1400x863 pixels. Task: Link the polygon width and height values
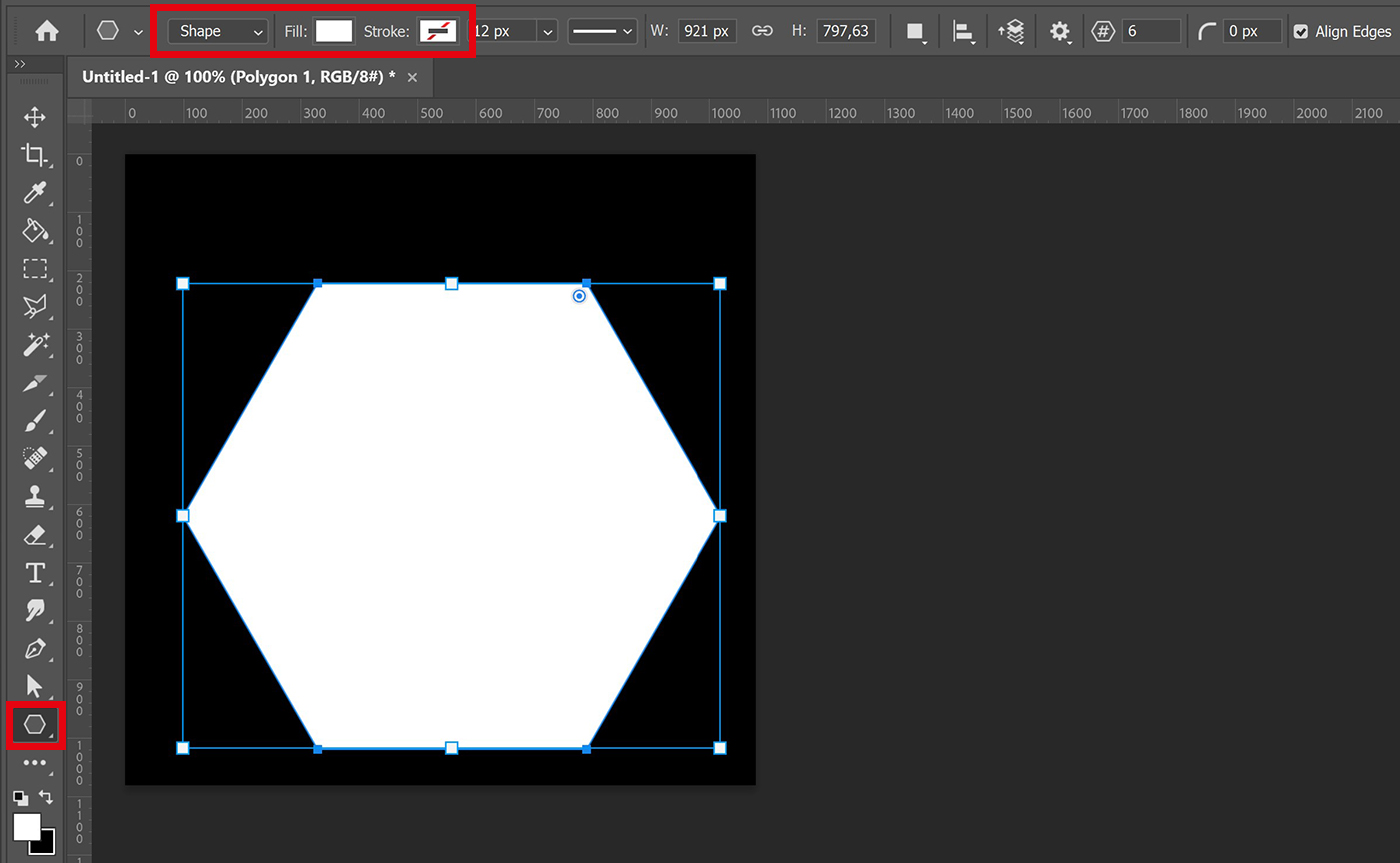pyautogui.click(x=762, y=30)
